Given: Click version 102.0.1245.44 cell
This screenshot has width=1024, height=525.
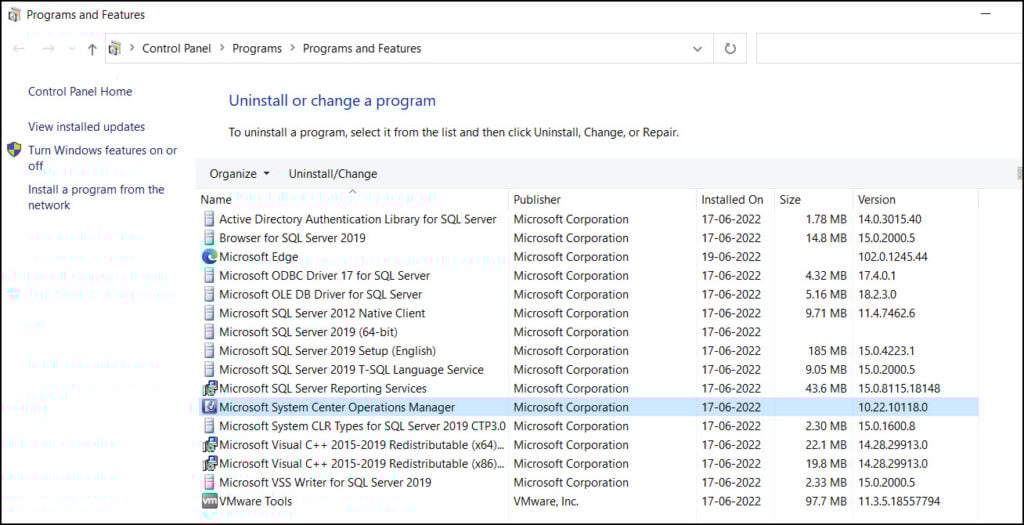Looking at the screenshot, I should [895, 257].
